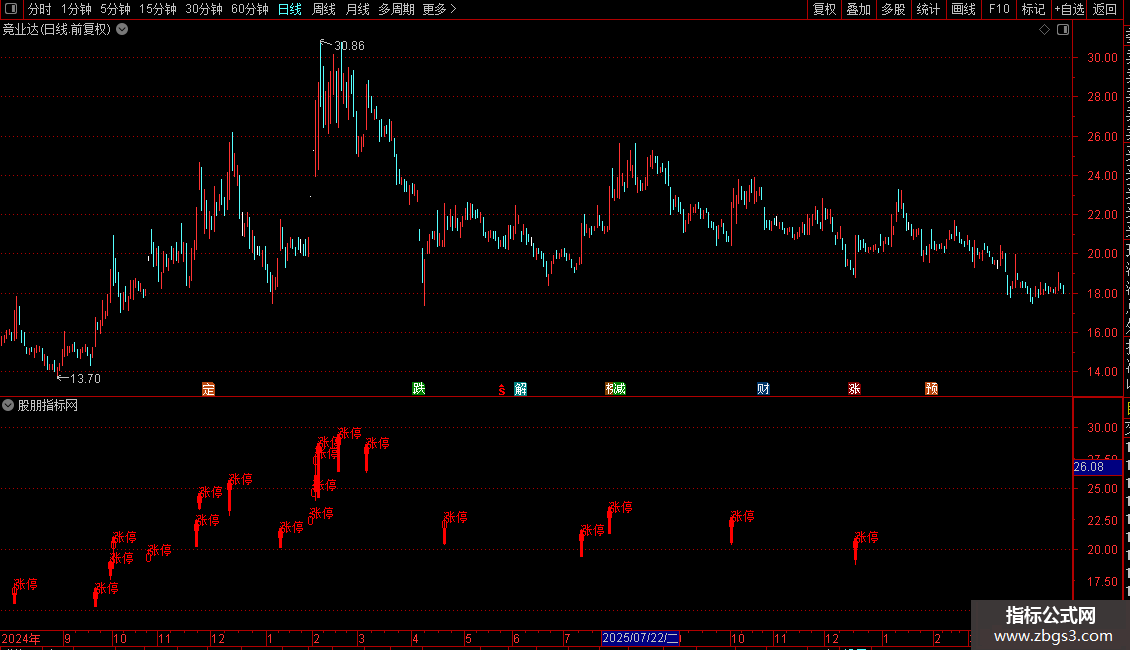
Task: Expand the 更多 periods chevron
Action: click(453, 9)
